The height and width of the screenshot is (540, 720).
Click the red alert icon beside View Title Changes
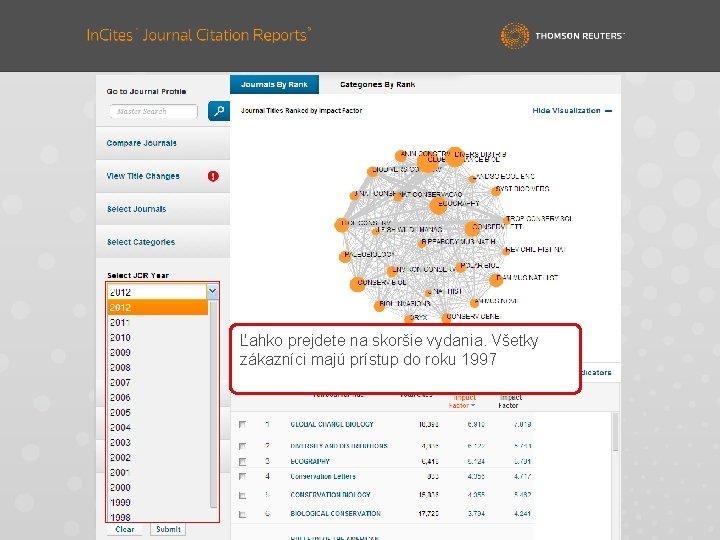[x=213, y=176]
